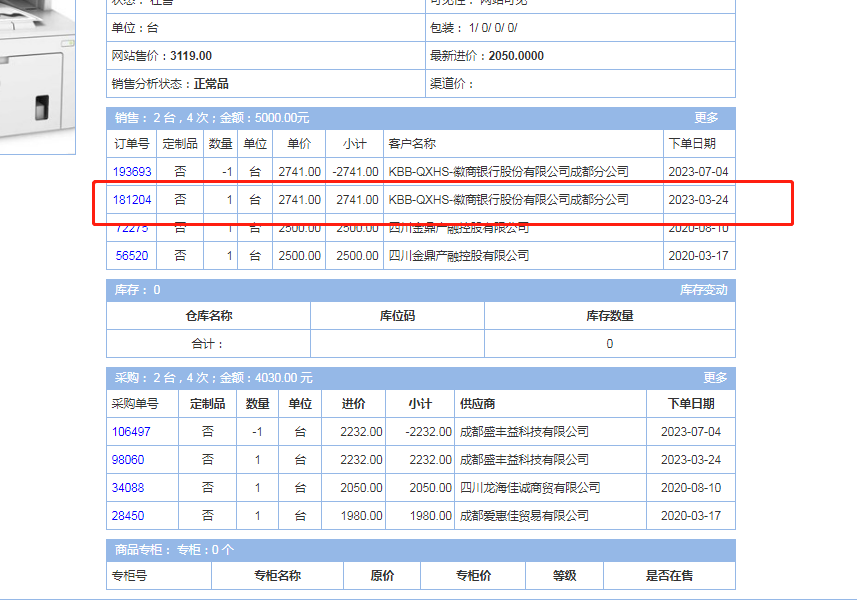The height and width of the screenshot is (614, 857).
Task: Open sales order 181204
Action: [x=132, y=200]
